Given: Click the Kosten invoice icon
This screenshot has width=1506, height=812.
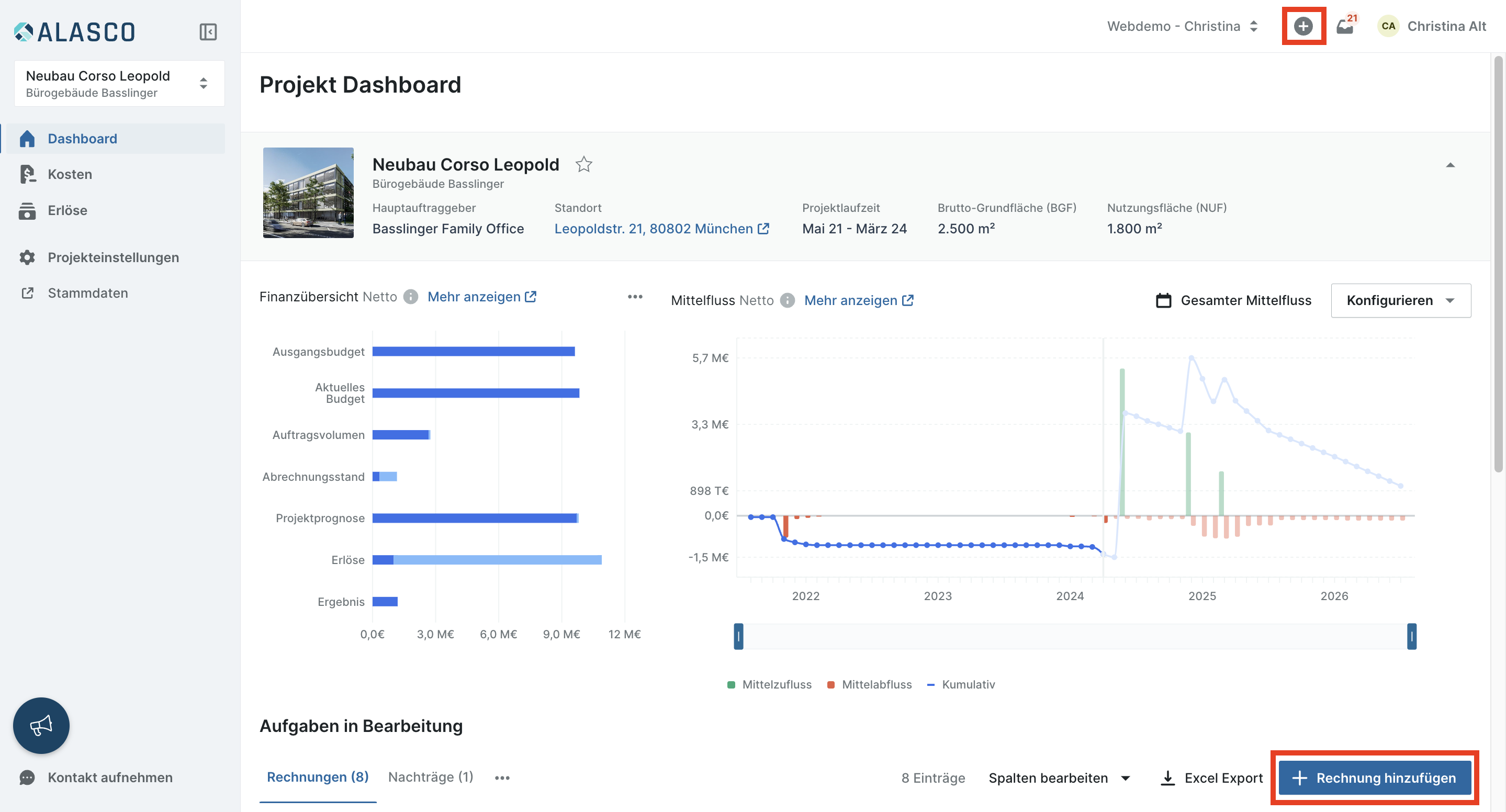Looking at the screenshot, I should coord(27,174).
